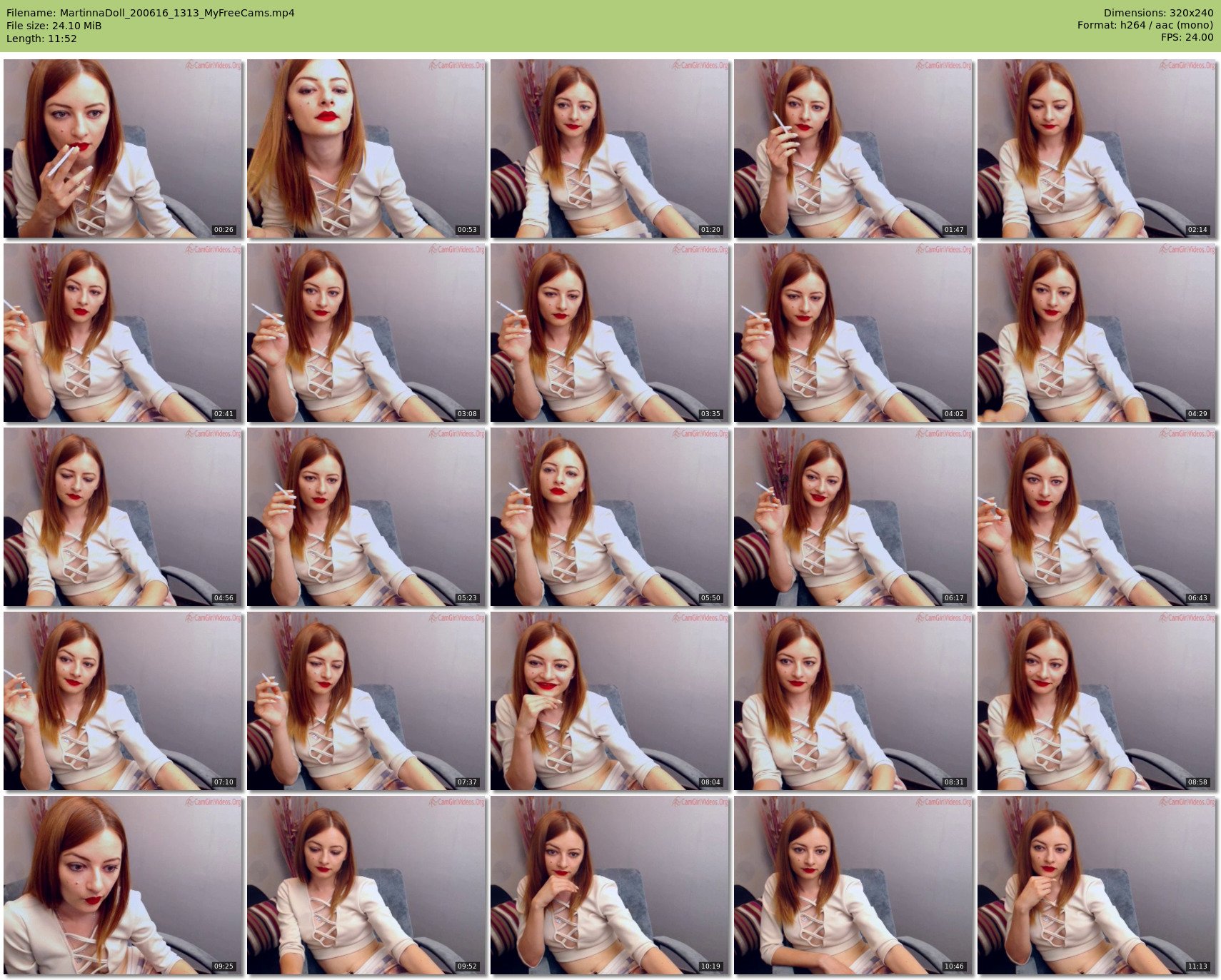Open the frame at timestamp 04:02
This screenshot has height=980, width=1221.
853,333
